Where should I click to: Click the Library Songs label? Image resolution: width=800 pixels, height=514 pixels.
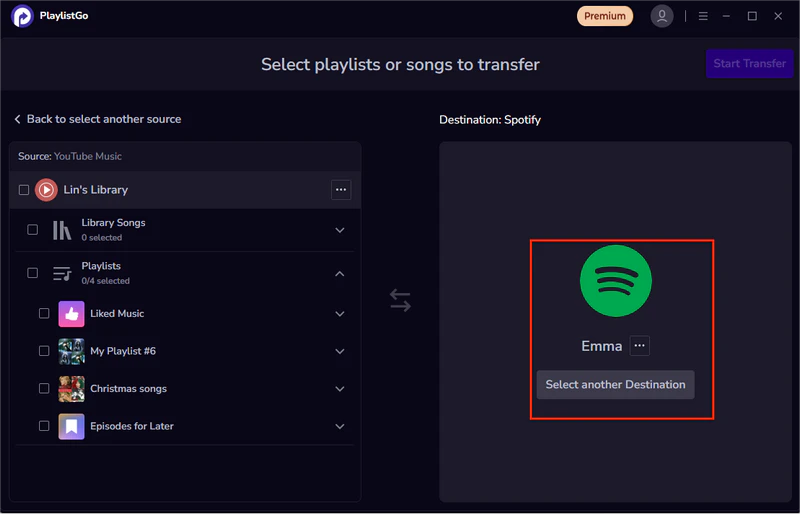tap(113, 223)
